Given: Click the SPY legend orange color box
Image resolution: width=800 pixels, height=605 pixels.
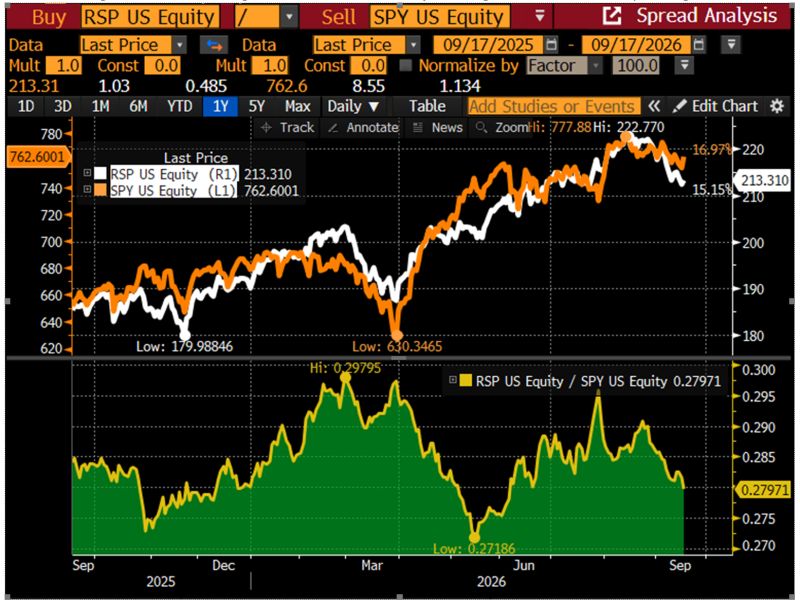Looking at the screenshot, I should pos(101,190).
